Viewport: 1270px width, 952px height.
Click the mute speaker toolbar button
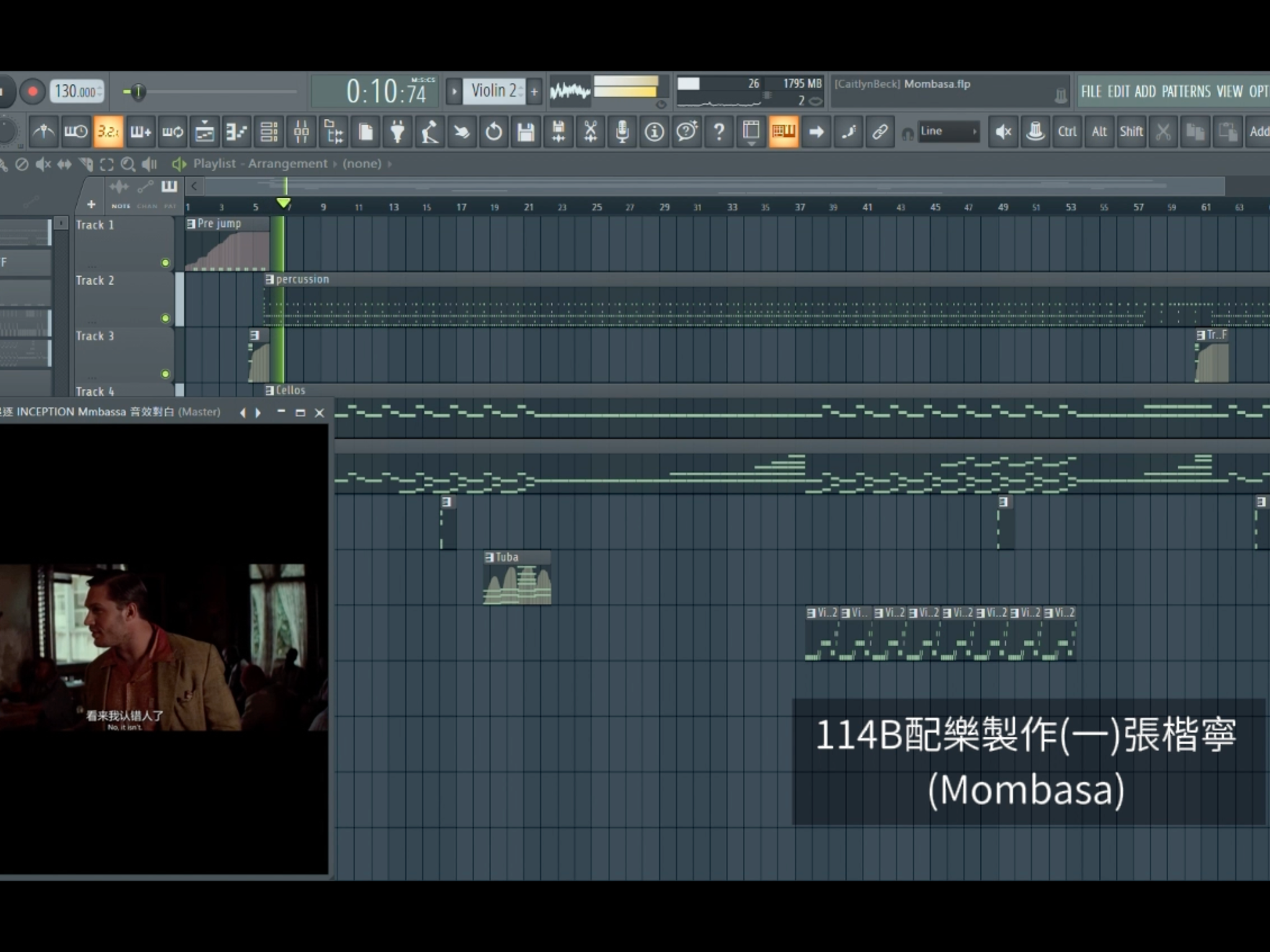pyautogui.click(x=1003, y=131)
